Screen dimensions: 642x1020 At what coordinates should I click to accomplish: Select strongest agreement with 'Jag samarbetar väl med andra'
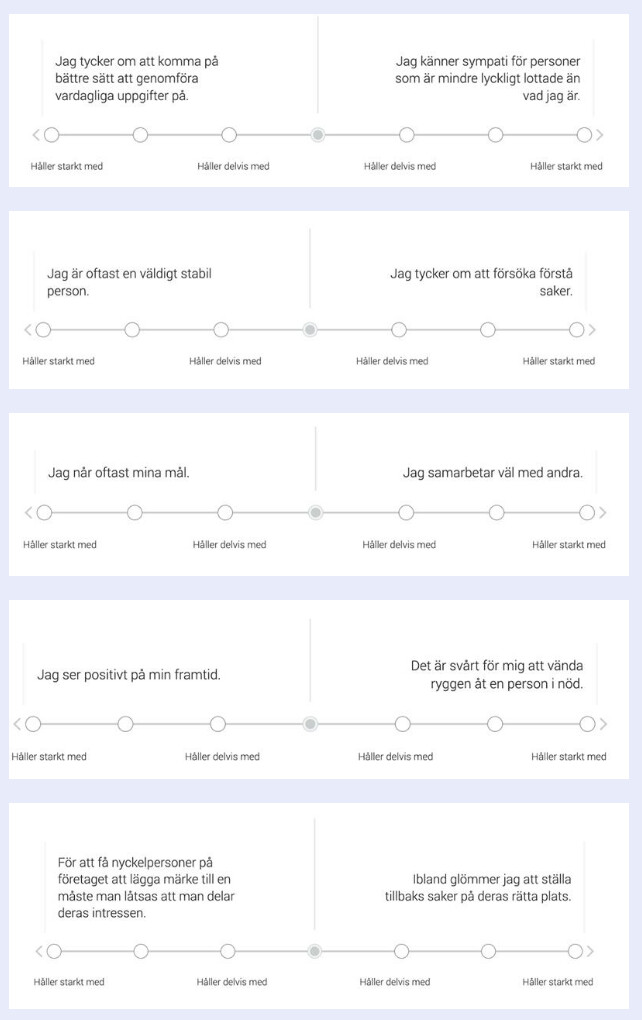pos(587,513)
